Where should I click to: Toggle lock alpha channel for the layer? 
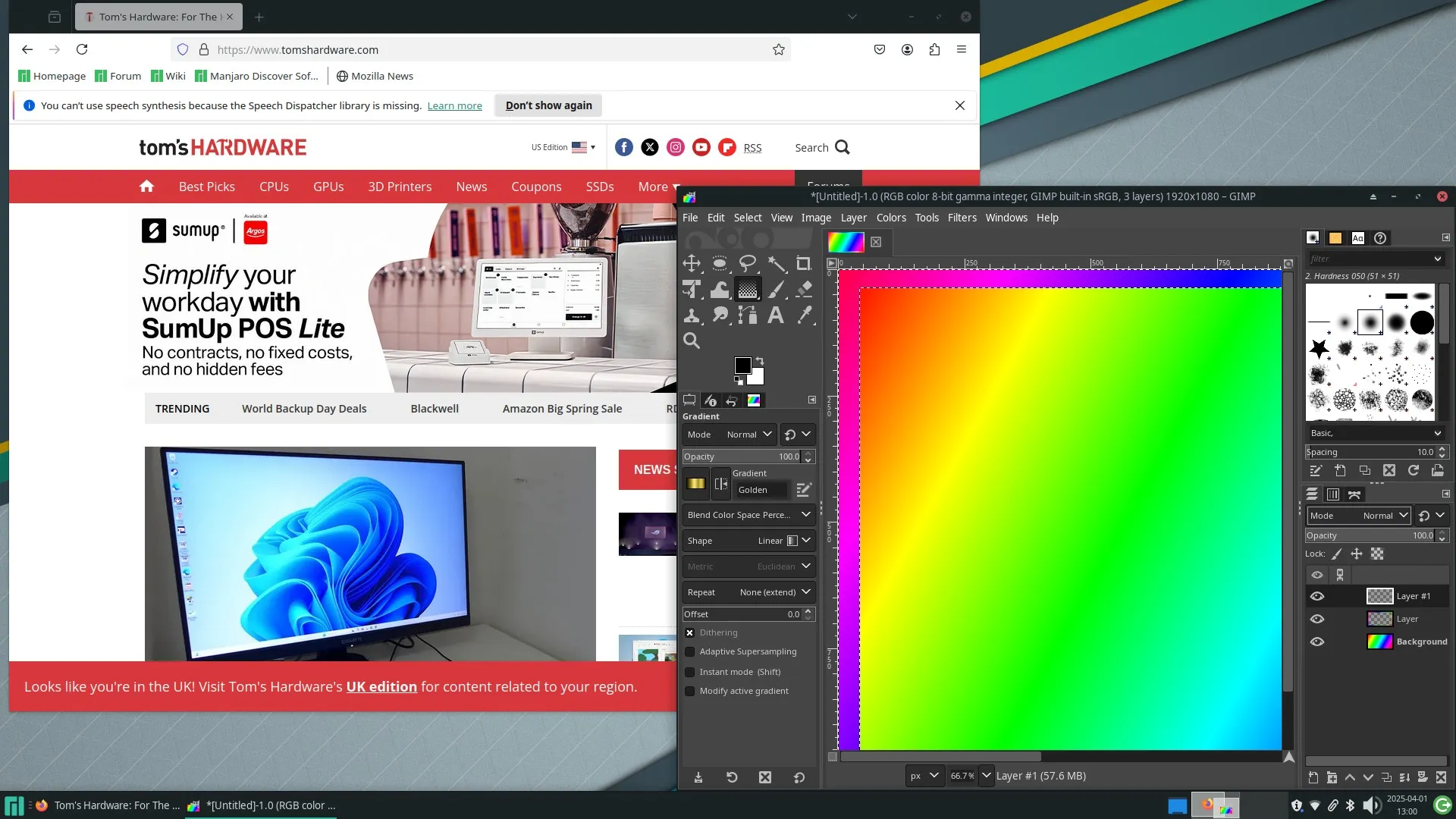click(1377, 554)
